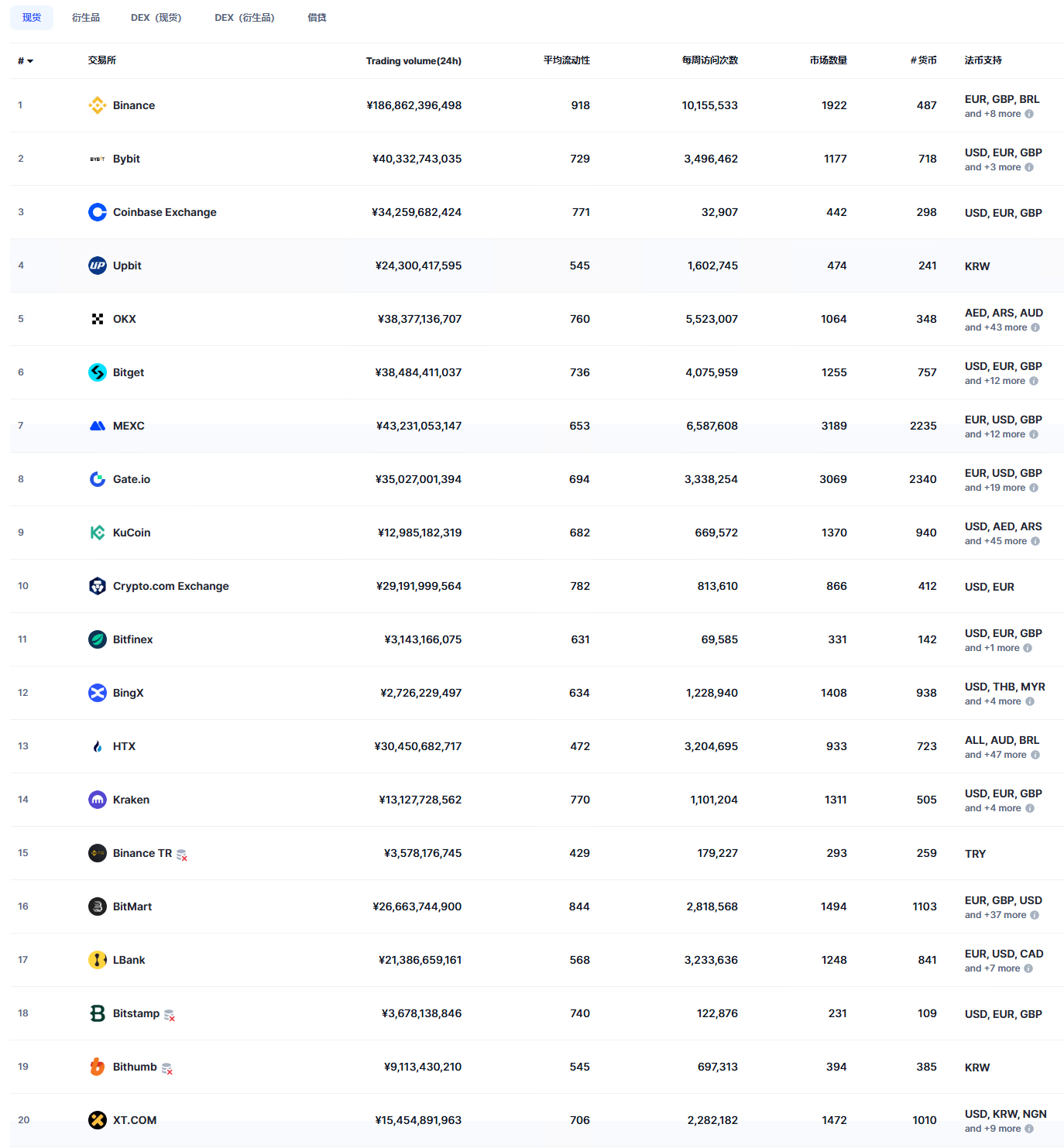Click the LBank logo icon
Screen dimensions: 1064x1148
[98, 960]
